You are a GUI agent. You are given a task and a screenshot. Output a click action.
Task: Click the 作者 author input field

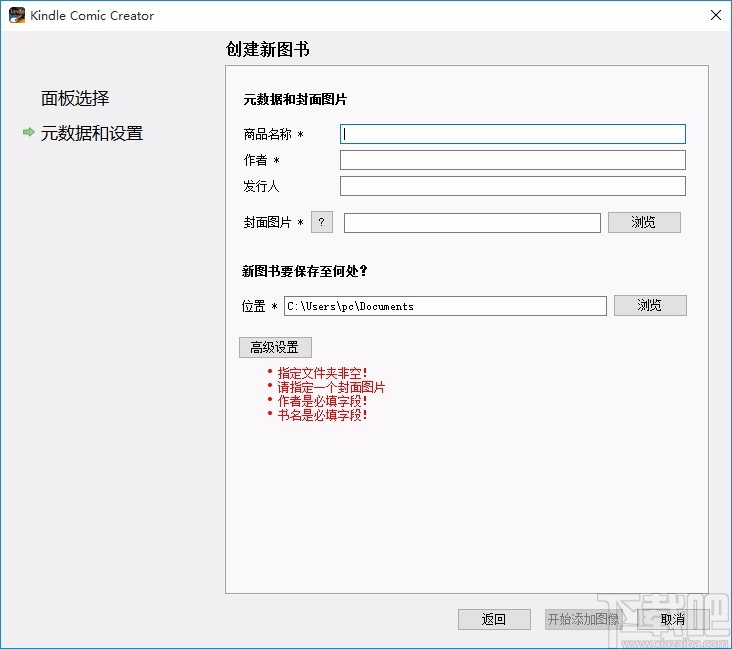(x=513, y=160)
